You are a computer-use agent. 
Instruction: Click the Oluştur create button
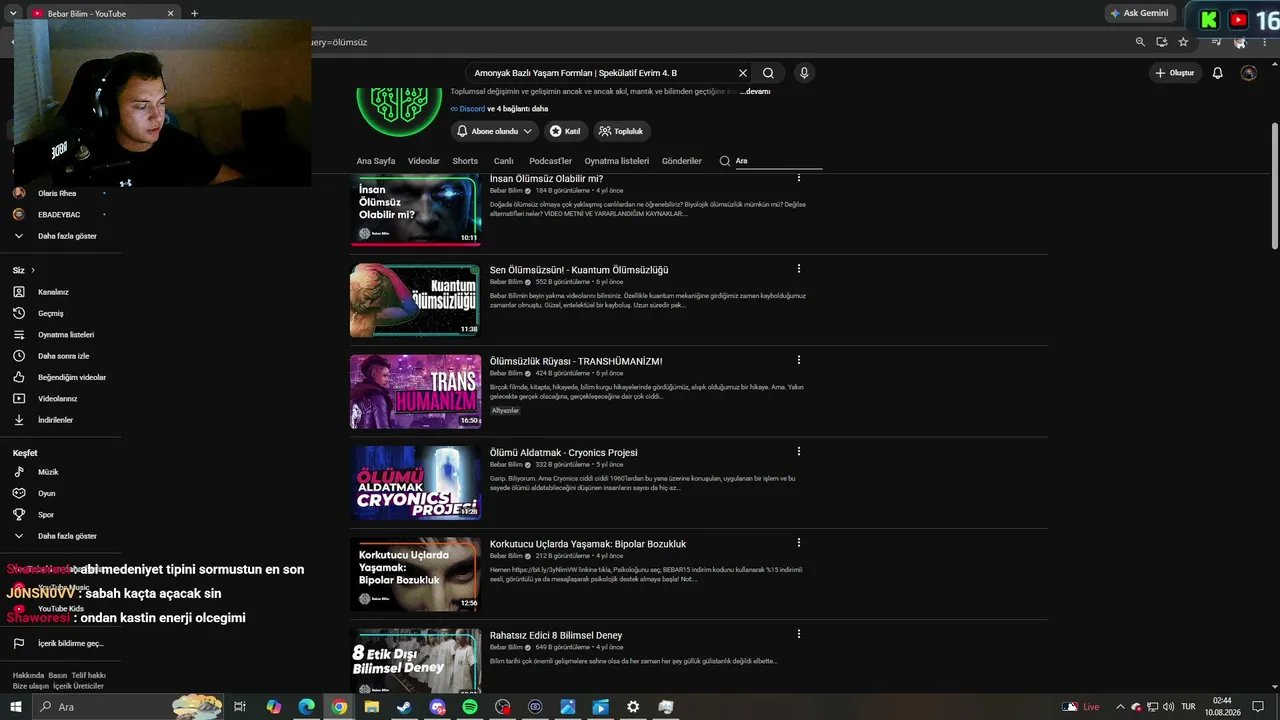1174,73
